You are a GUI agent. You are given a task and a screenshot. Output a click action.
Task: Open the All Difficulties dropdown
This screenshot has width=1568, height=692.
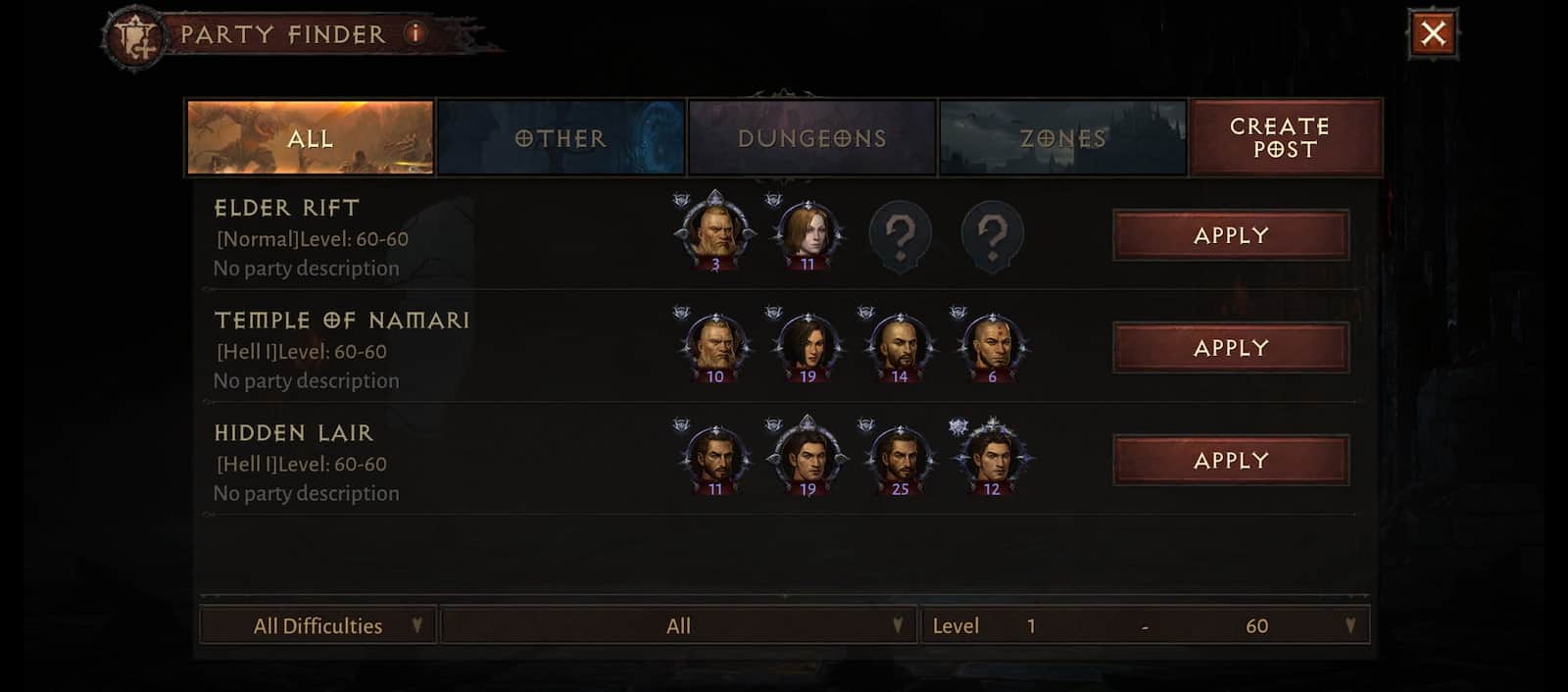click(x=318, y=625)
